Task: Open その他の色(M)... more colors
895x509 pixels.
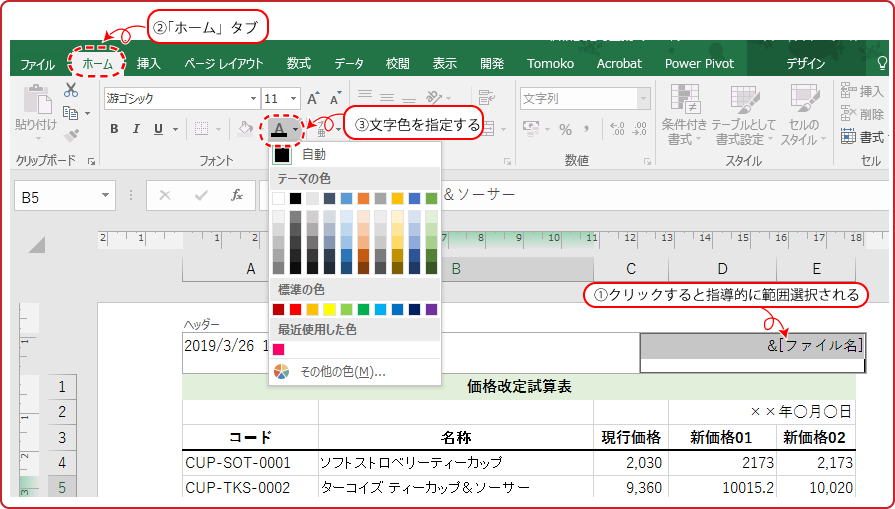Action: 355,372
